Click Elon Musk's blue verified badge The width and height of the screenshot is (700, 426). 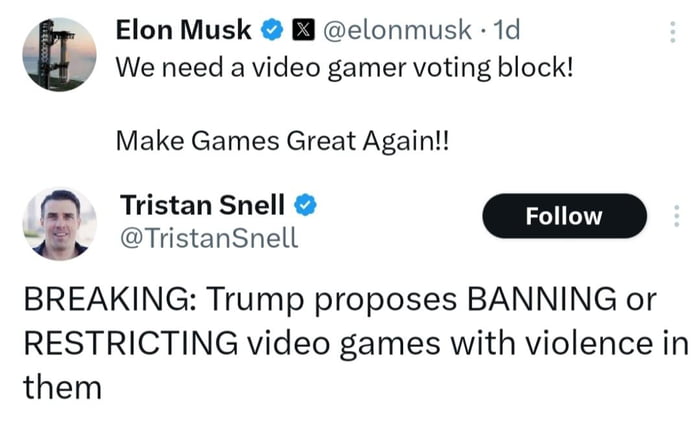(272, 31)
